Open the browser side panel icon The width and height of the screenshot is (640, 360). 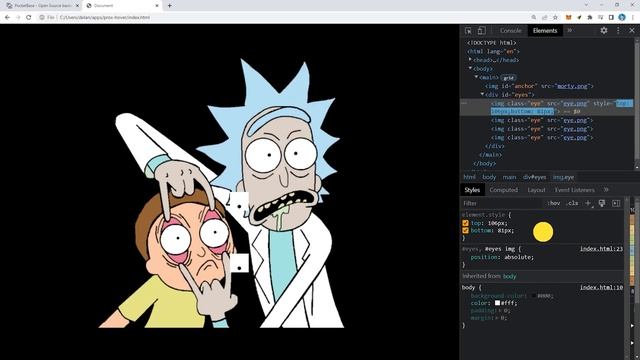click(x=611, y=18)
